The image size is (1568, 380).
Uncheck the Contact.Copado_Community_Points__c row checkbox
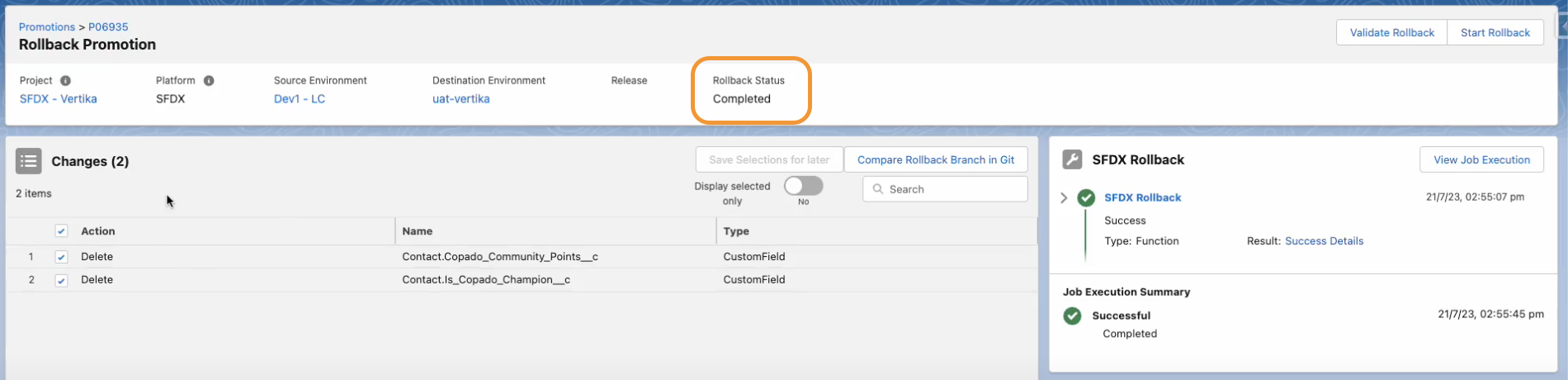click(61, 257)
